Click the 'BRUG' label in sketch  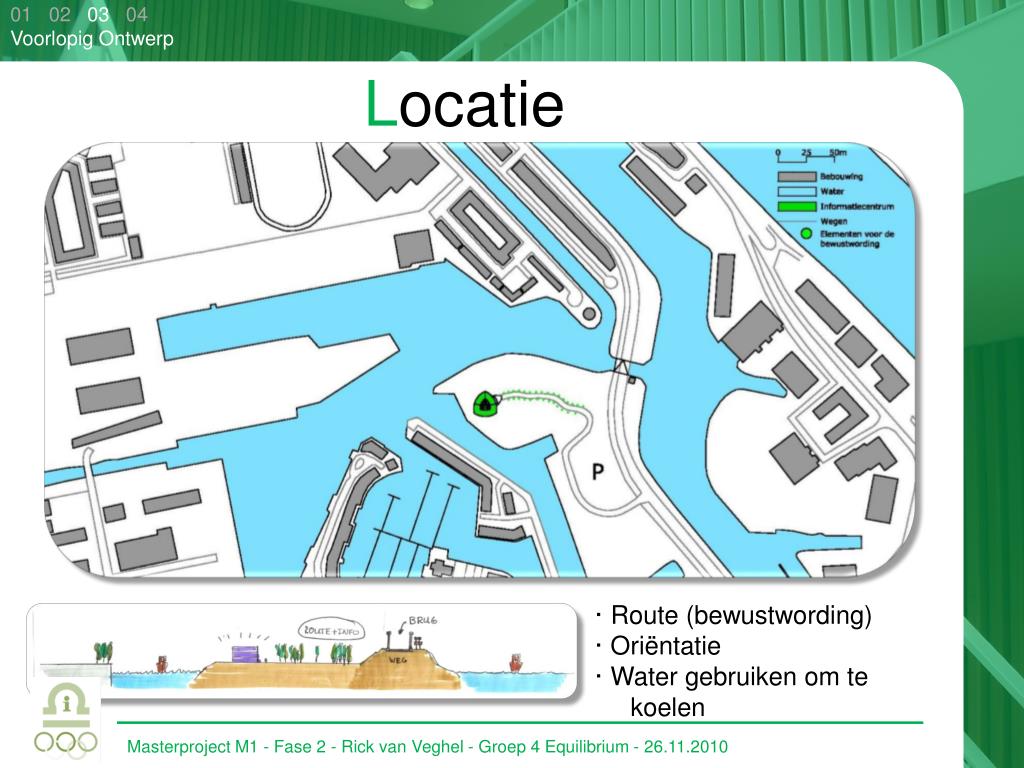(x=423, y=620)
